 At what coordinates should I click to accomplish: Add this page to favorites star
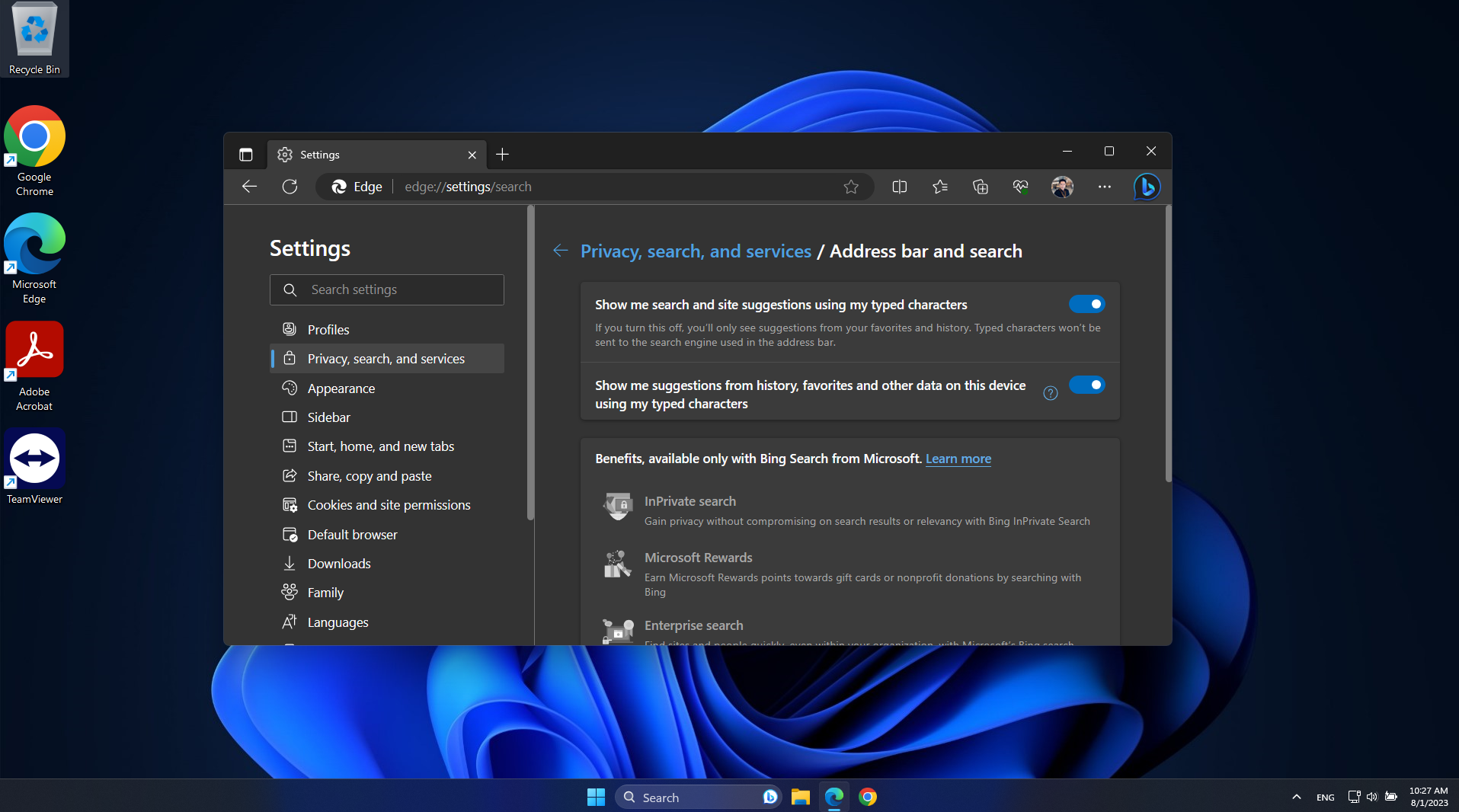[x=851, y=187]
